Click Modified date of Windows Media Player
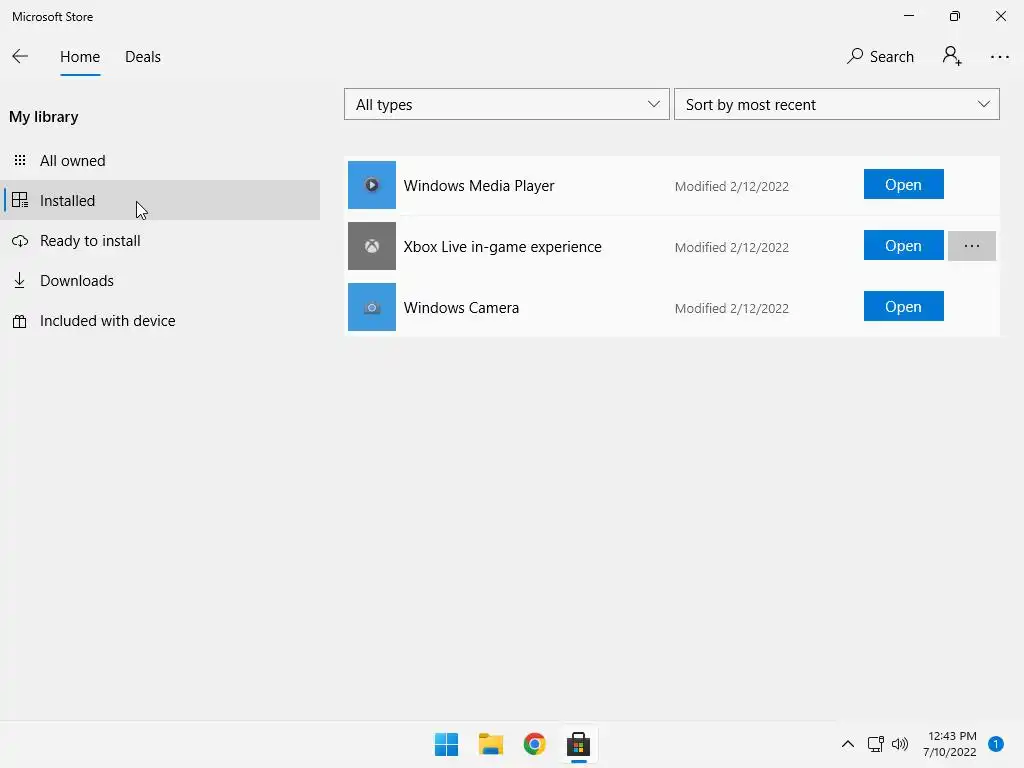This screenshot has width=1024, height=768. (731, 187)
